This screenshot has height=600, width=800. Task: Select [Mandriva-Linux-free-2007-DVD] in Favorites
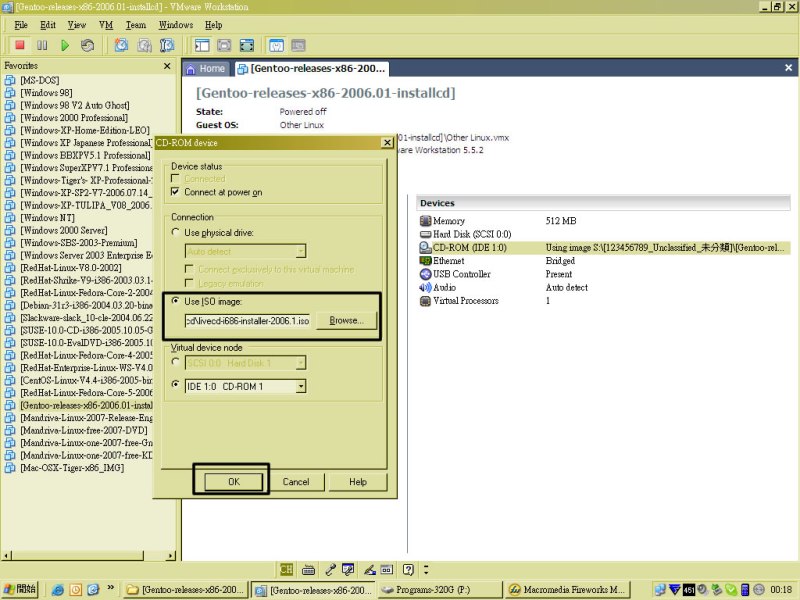84,431
